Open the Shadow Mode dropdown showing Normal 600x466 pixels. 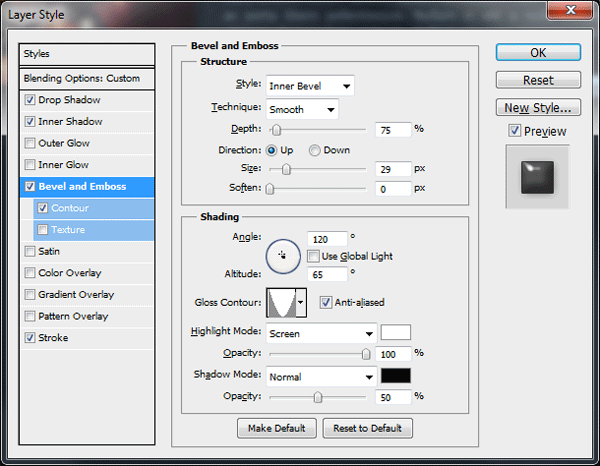click(x=321, y=377)
